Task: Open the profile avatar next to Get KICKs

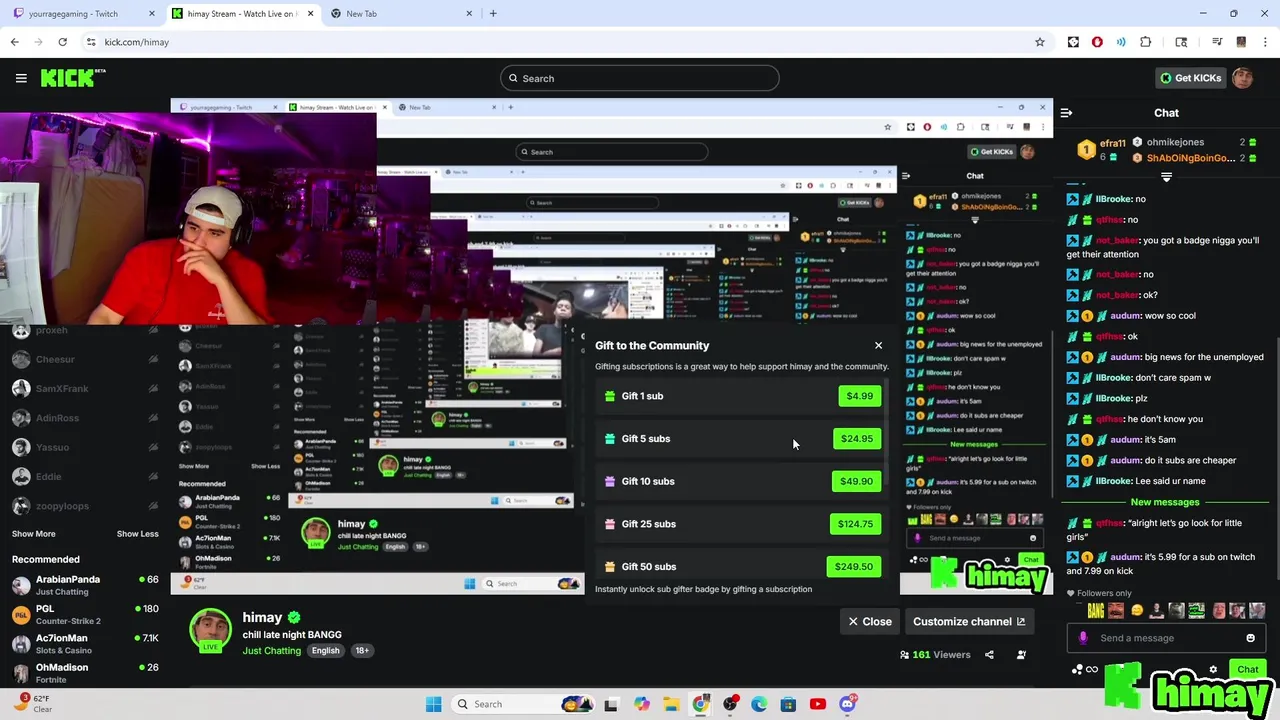Action: pyautogui.click(x=1242, y=78)
